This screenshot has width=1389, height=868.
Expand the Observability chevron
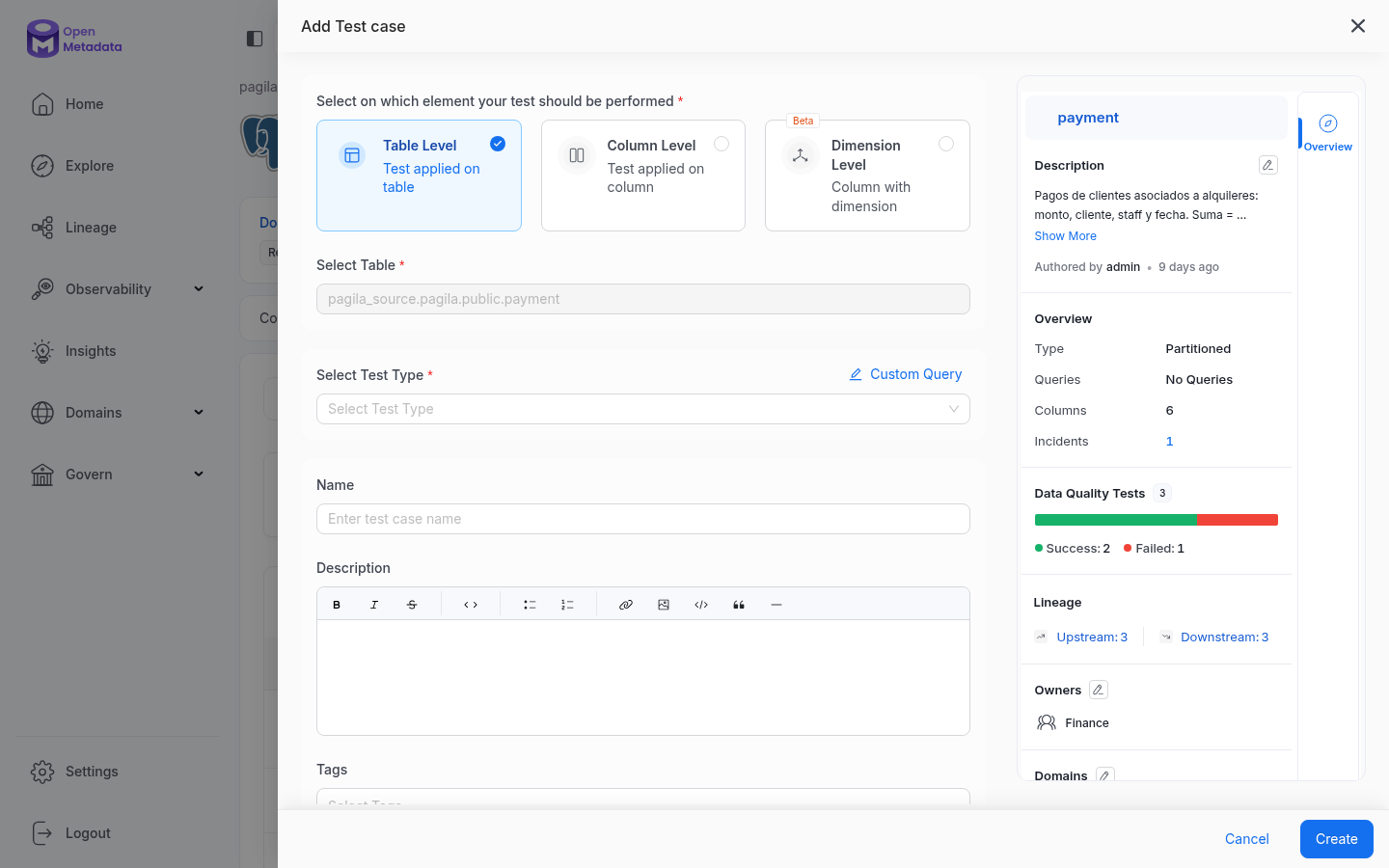pyautogui.click(x=199, y=288)
